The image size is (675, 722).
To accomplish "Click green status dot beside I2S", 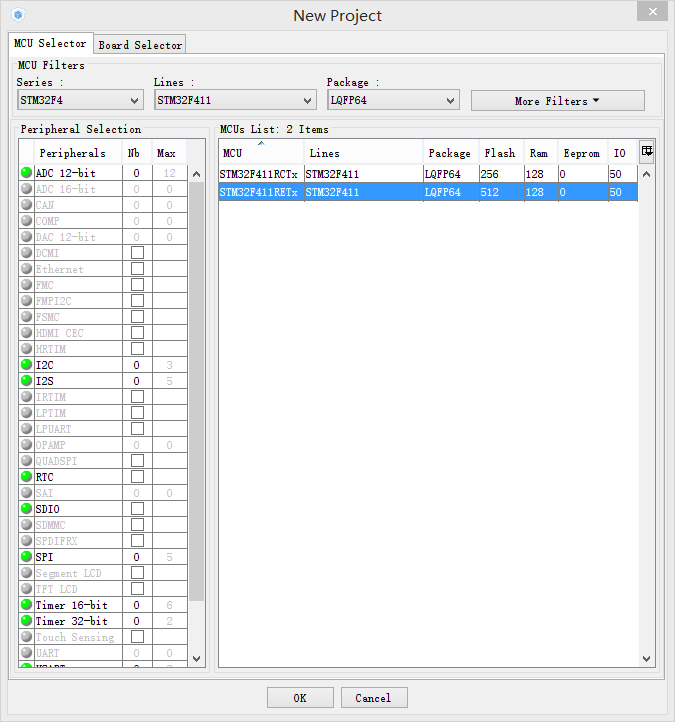I will [26, 380].
